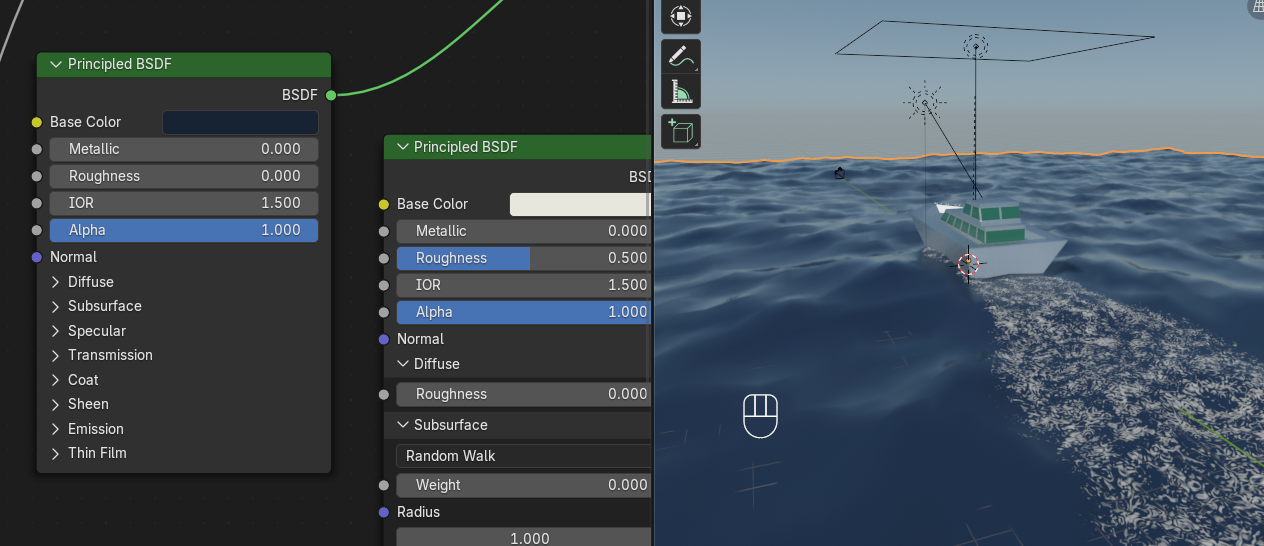The height and width of the screenshot is (546, 1264).
Task: Click the green BSDF output socket
Action: point(330,95)
